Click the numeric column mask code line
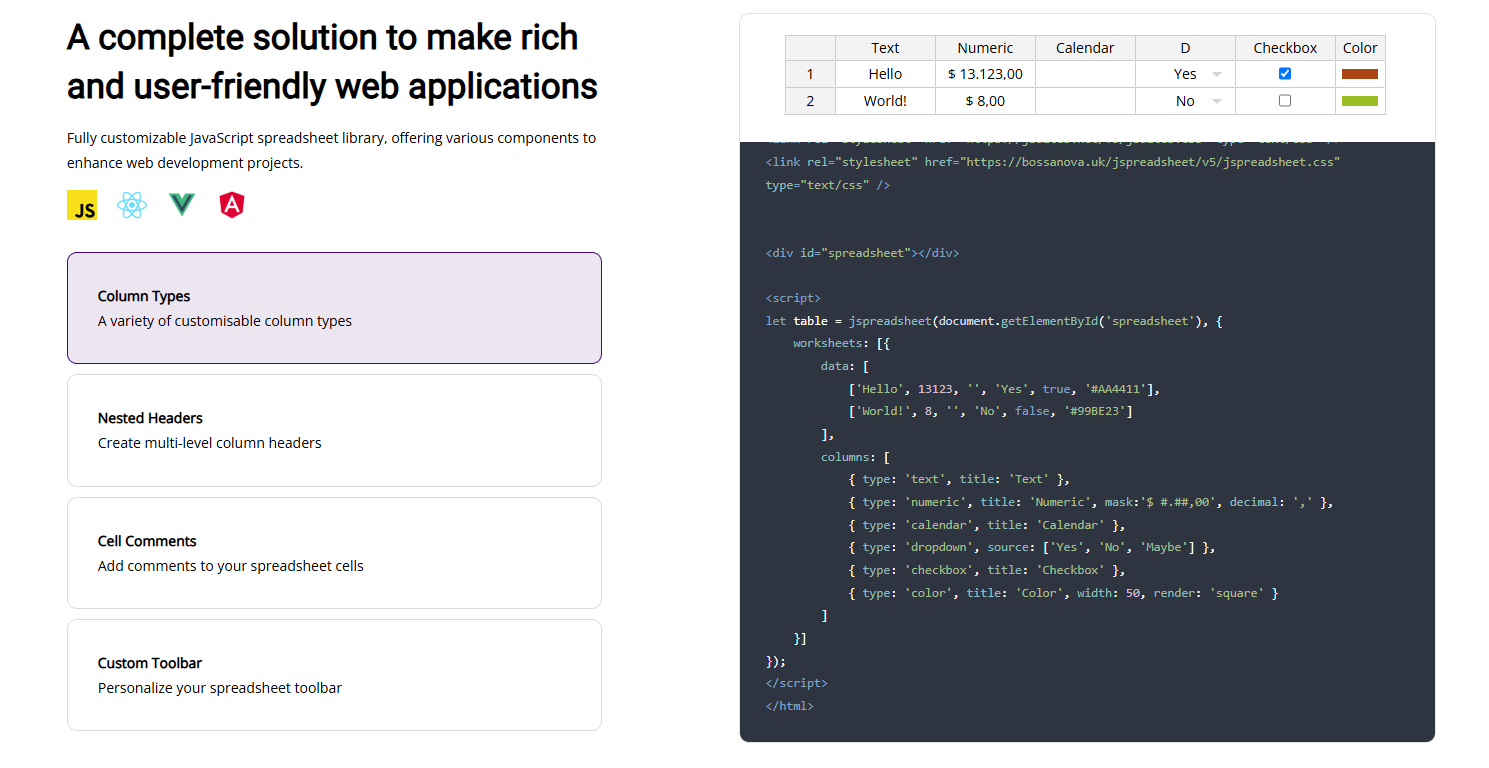 (1090, 502)
